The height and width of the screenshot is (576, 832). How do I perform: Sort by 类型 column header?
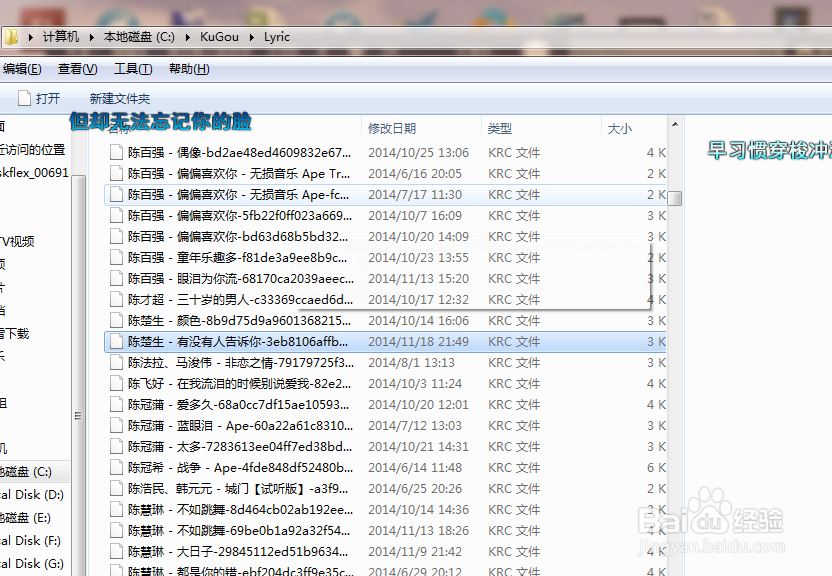[500, 128]
